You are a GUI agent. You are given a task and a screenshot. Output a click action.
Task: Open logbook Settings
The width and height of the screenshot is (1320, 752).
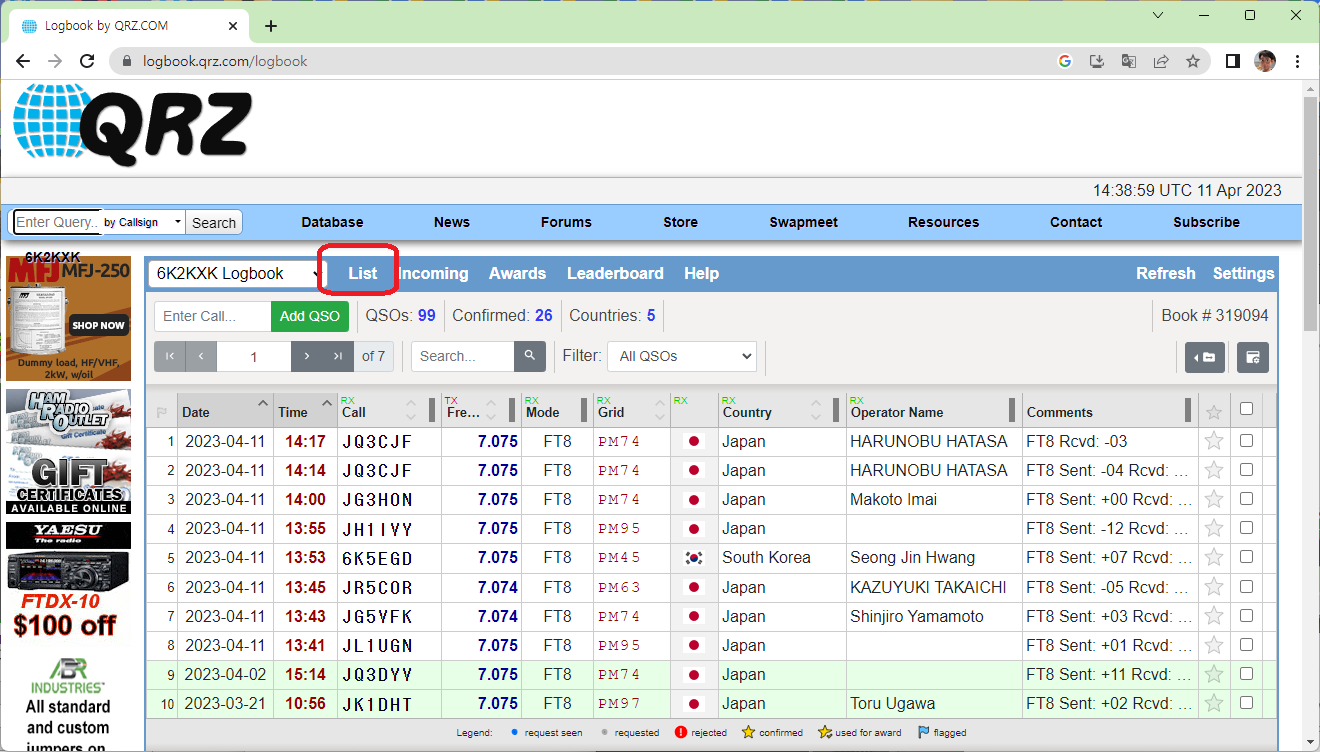[1244, 273]
